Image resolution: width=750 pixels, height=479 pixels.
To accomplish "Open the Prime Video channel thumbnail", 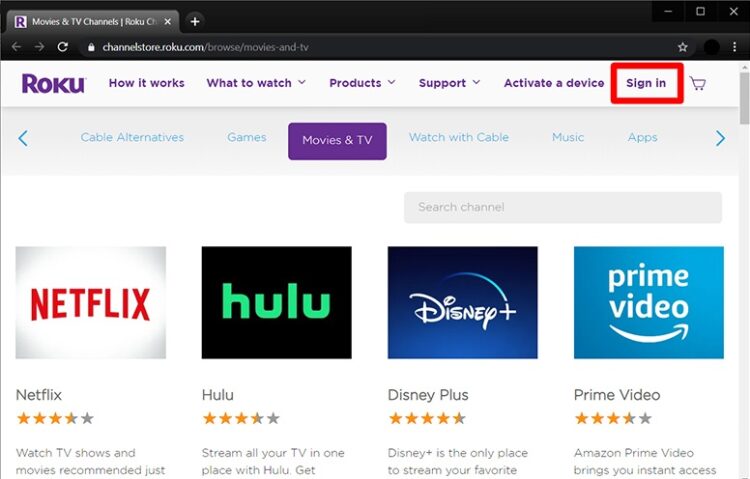I will (x=649, y=302).
